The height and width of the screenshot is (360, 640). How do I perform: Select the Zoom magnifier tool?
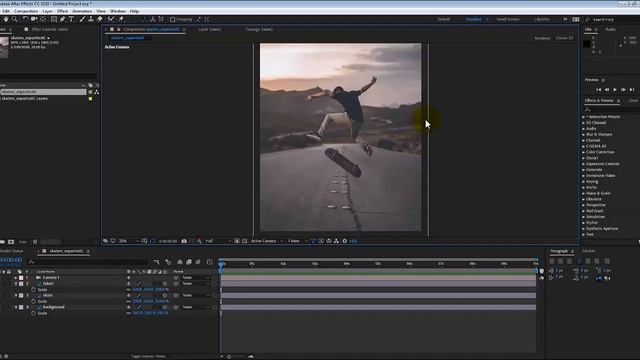pos(15,19)
